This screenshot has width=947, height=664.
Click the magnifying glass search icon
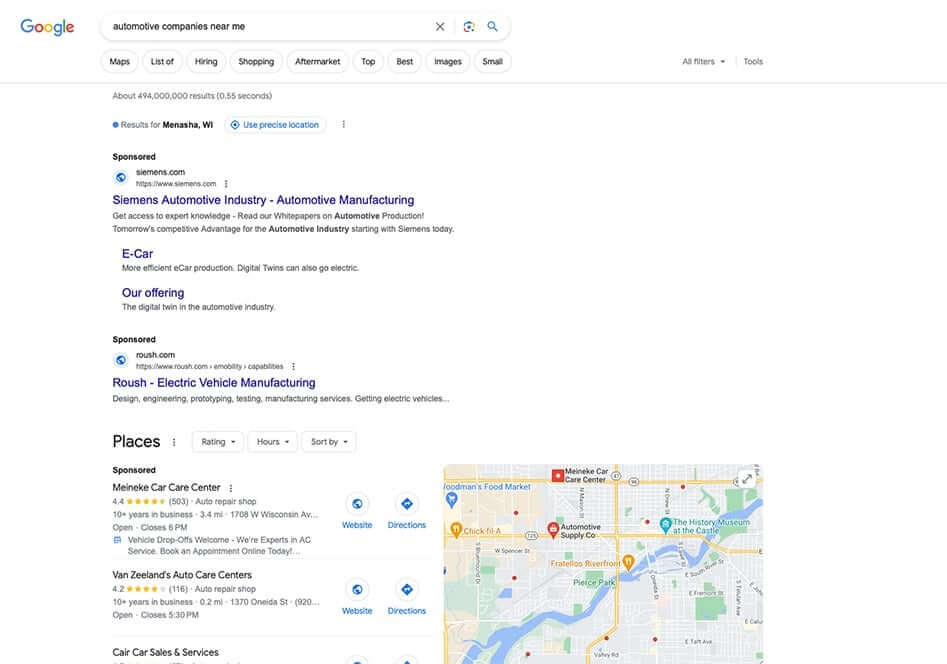pyautogui.click(x=493, y=27)
